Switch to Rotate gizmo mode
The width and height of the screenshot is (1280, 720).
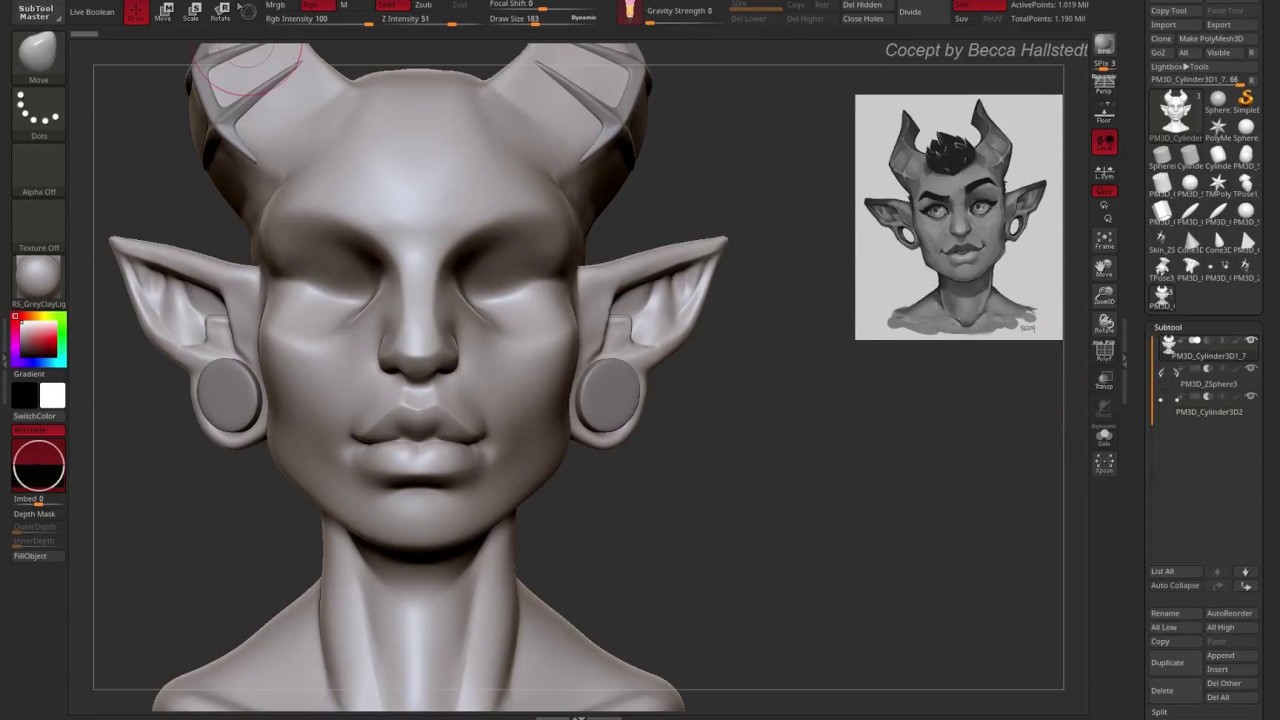click(x=220, y=12)
